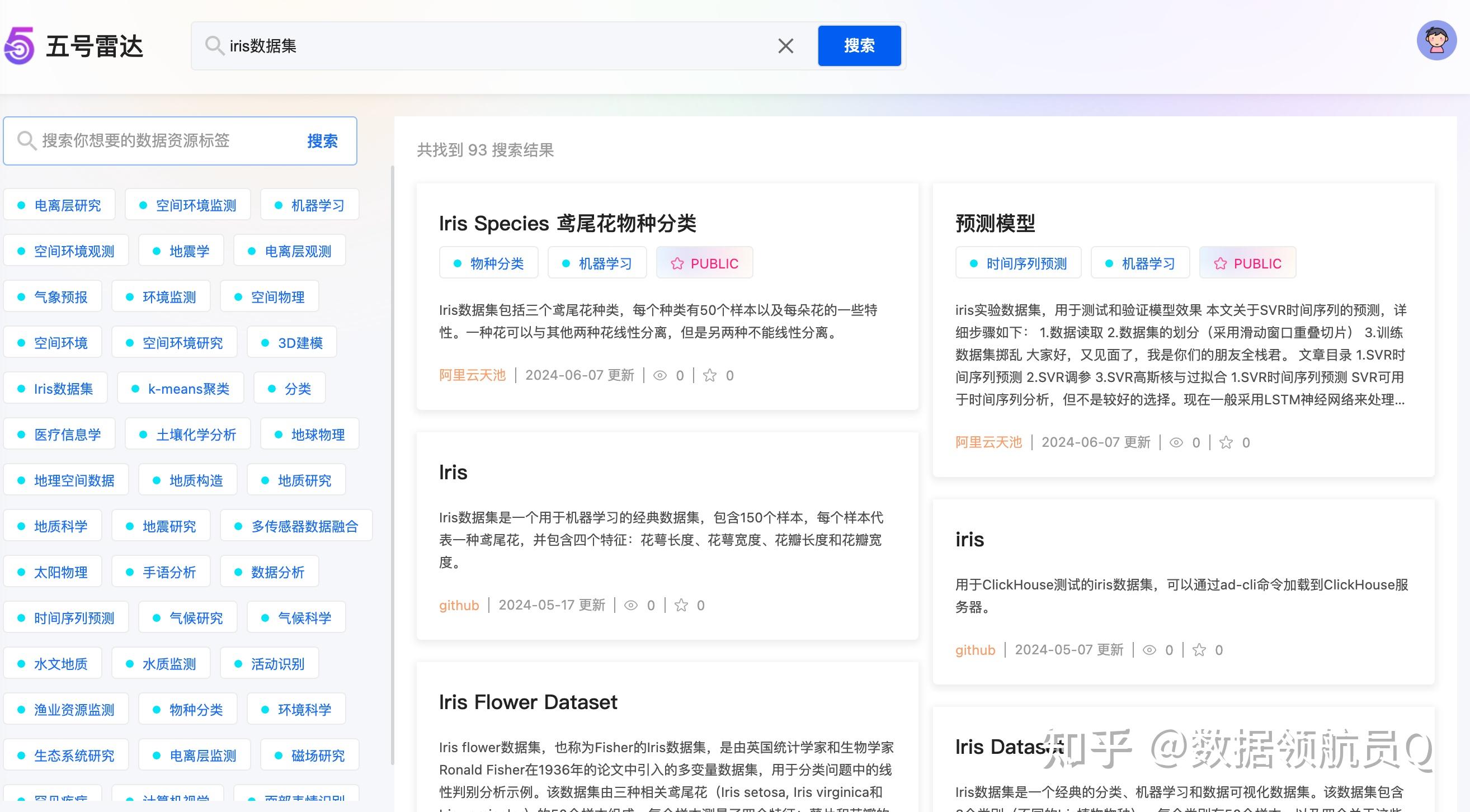Open the 阿里云天池 source link

click(473, 375)
